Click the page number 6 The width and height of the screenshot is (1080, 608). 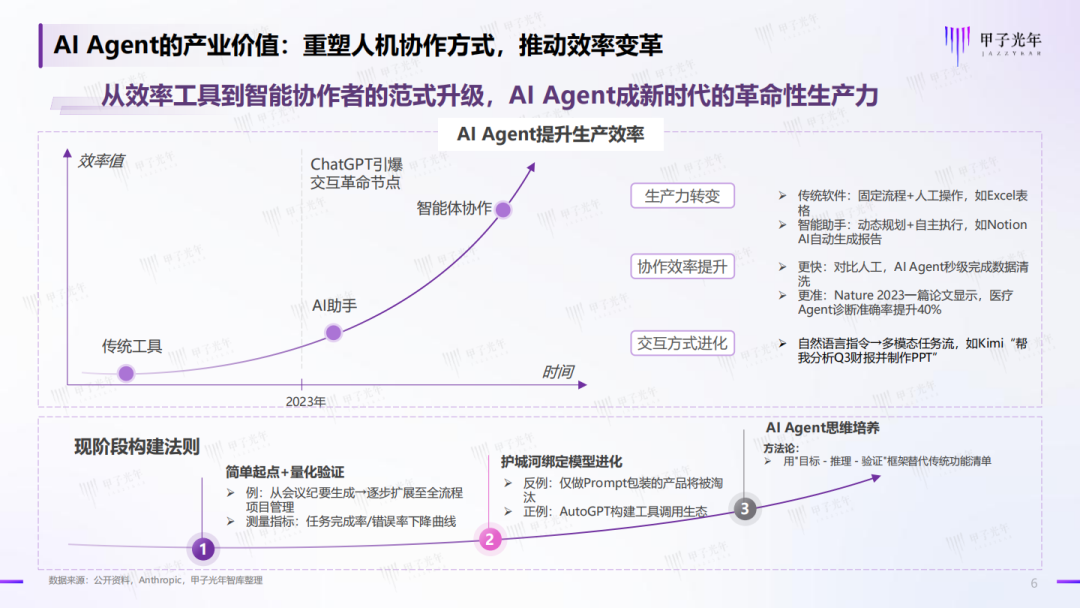[x=1034, y=583]
